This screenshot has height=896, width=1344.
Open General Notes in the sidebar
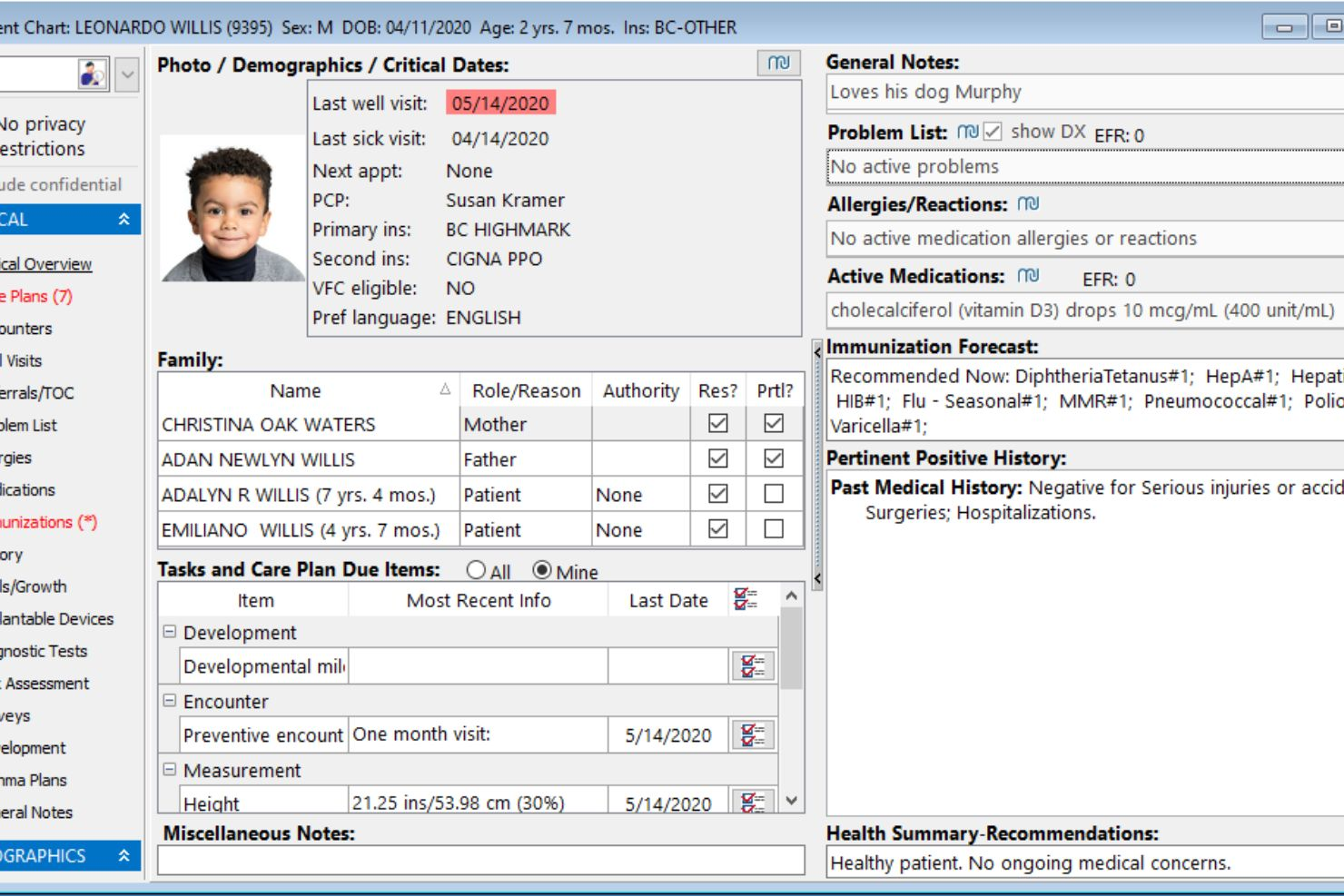click(x=36, y=812)
